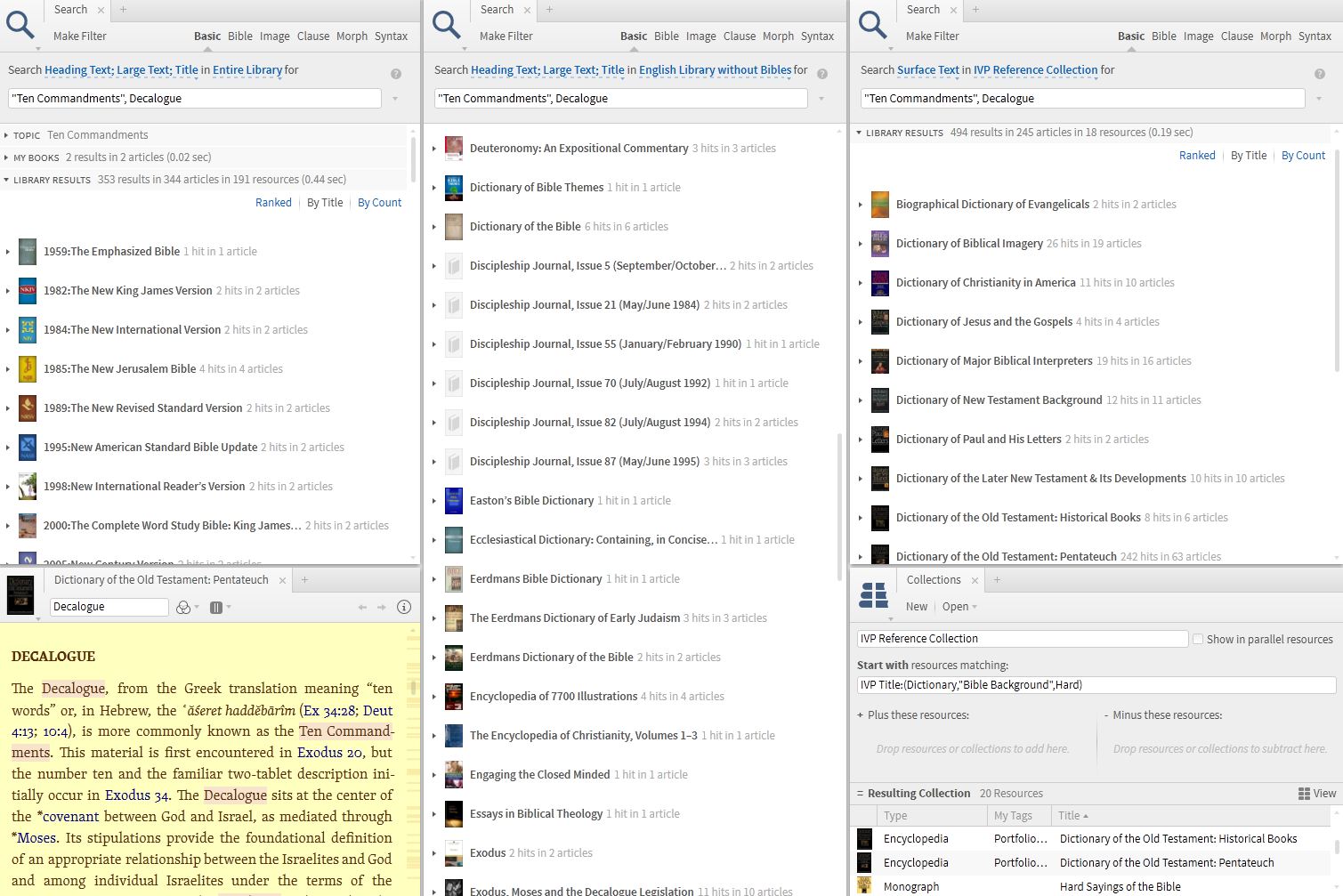Sort right results By Title
Screen dimensions: 1343x896
1249,156
